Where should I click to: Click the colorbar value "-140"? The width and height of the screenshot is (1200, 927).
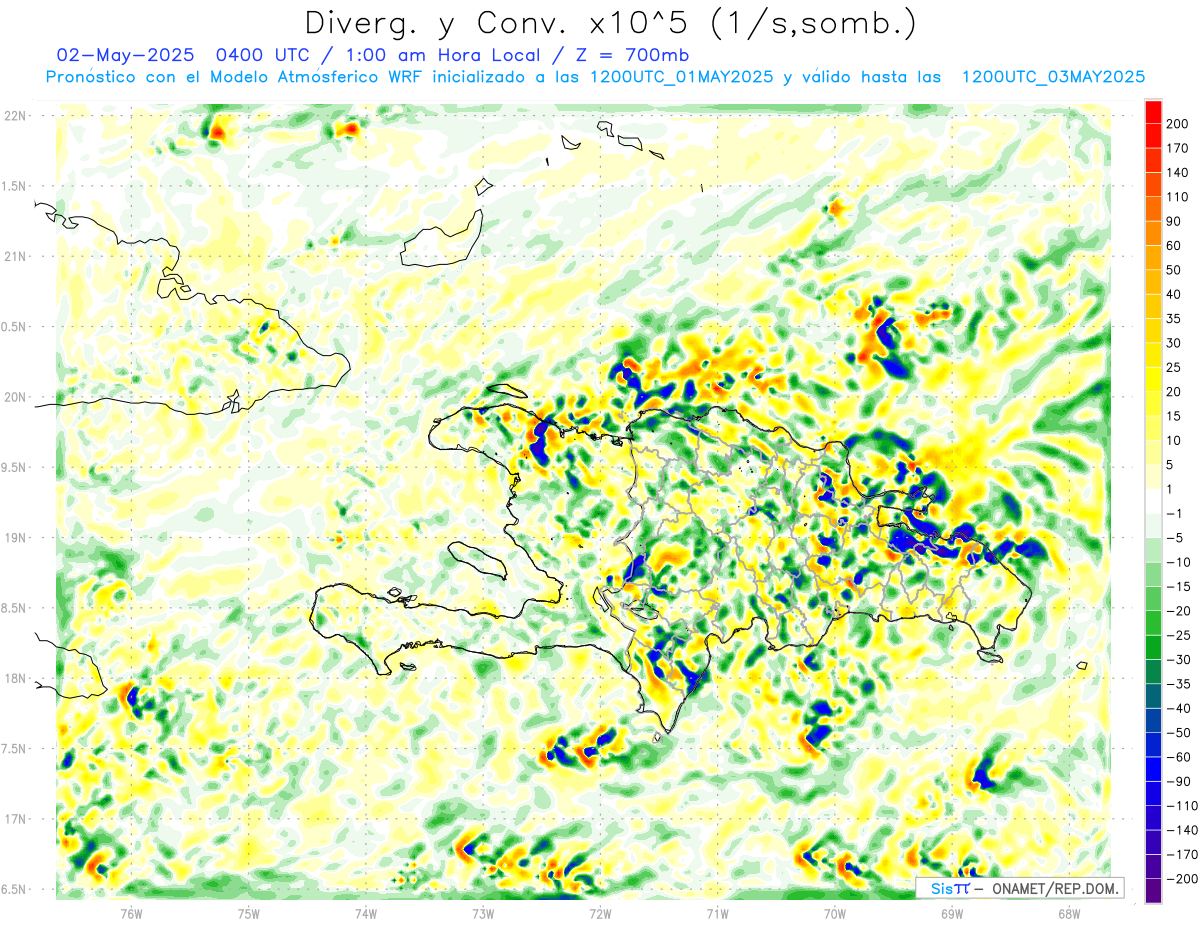pyautogui.click(x=1180, y=830)
